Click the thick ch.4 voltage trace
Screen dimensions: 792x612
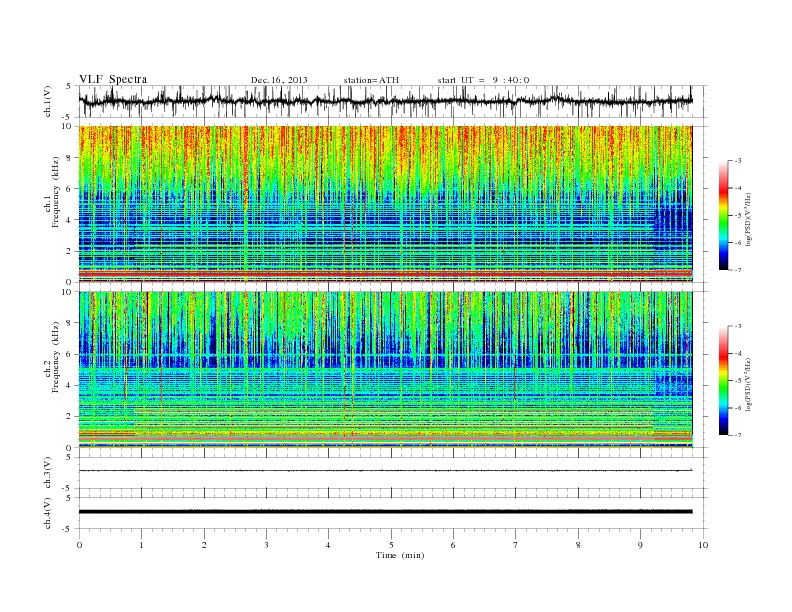tap(385, 512)
